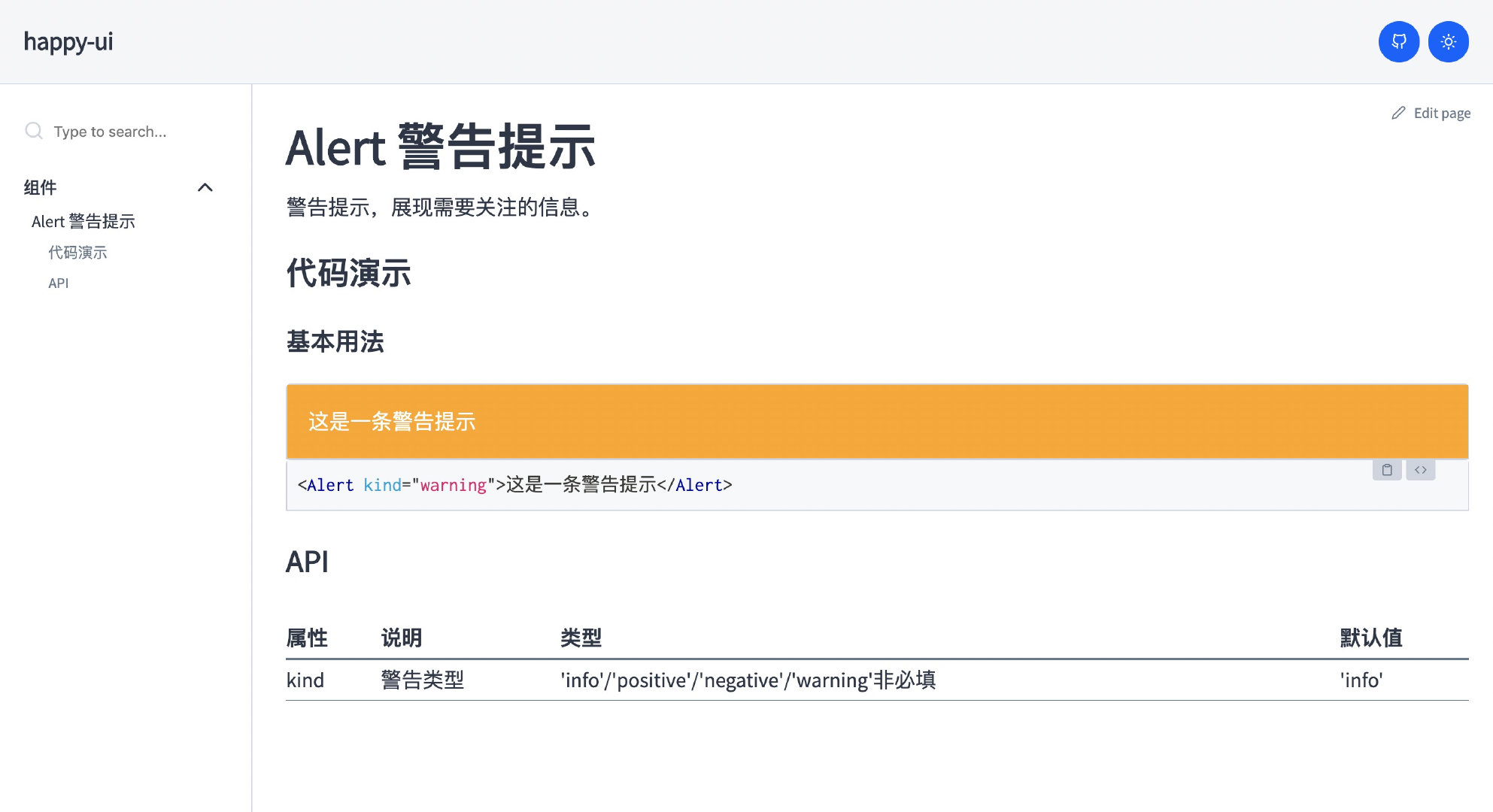Focus the Type to search field
1493x812 pixels.
[120, 132]
